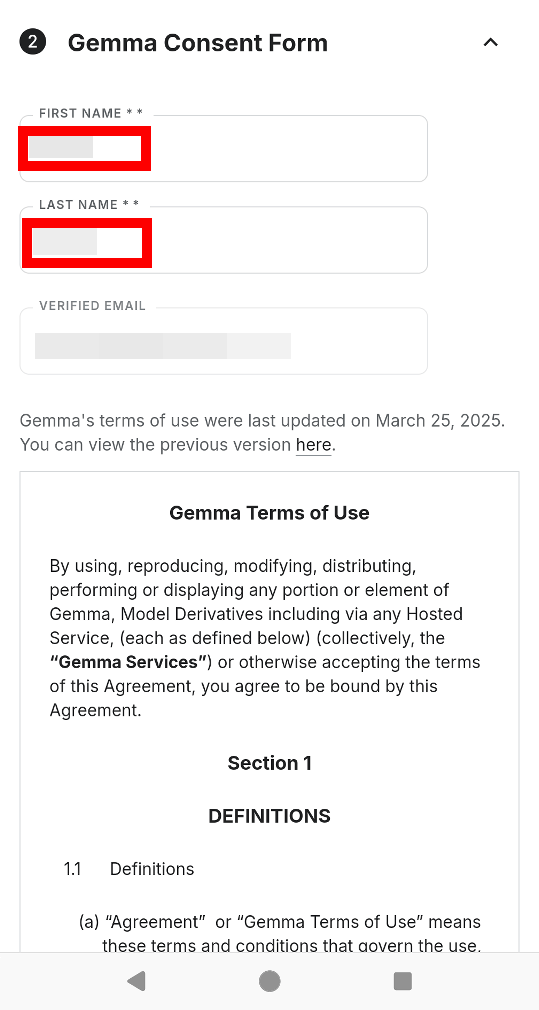Click the Gemma Consent Form heading

tap(198, 43)
